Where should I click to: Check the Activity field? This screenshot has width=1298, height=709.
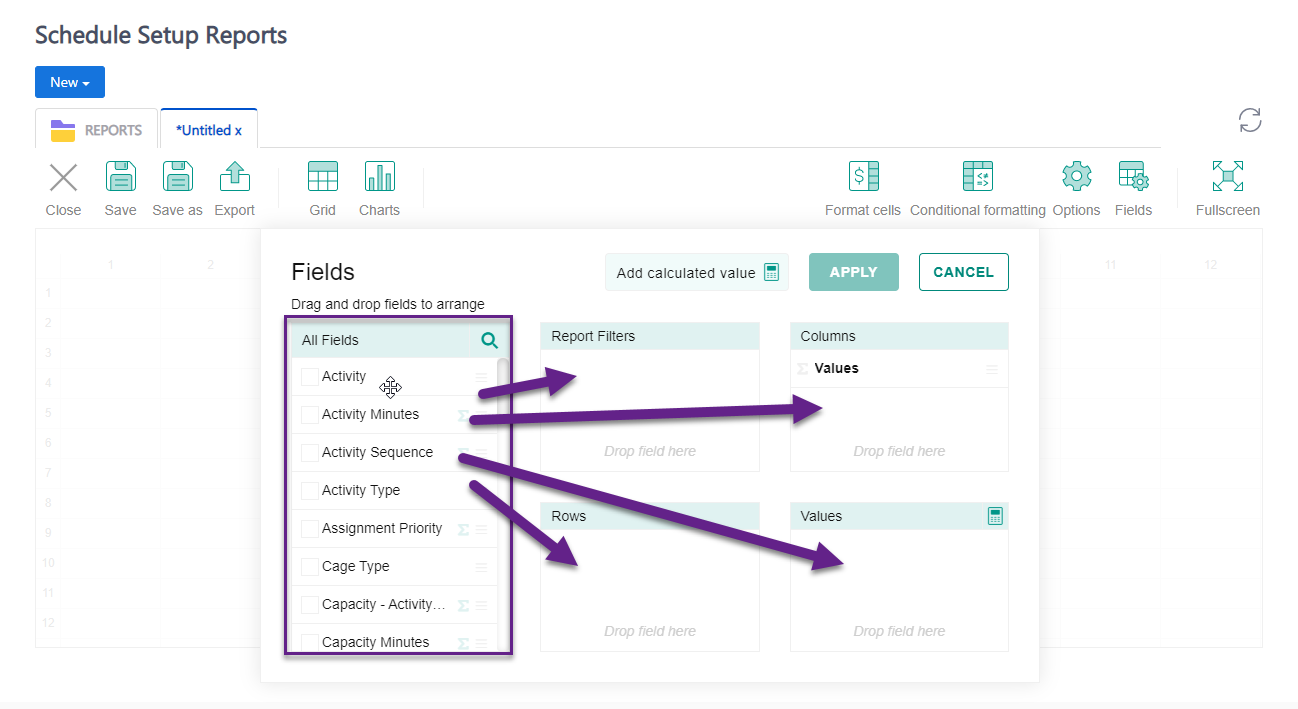(x=310, y=376)
